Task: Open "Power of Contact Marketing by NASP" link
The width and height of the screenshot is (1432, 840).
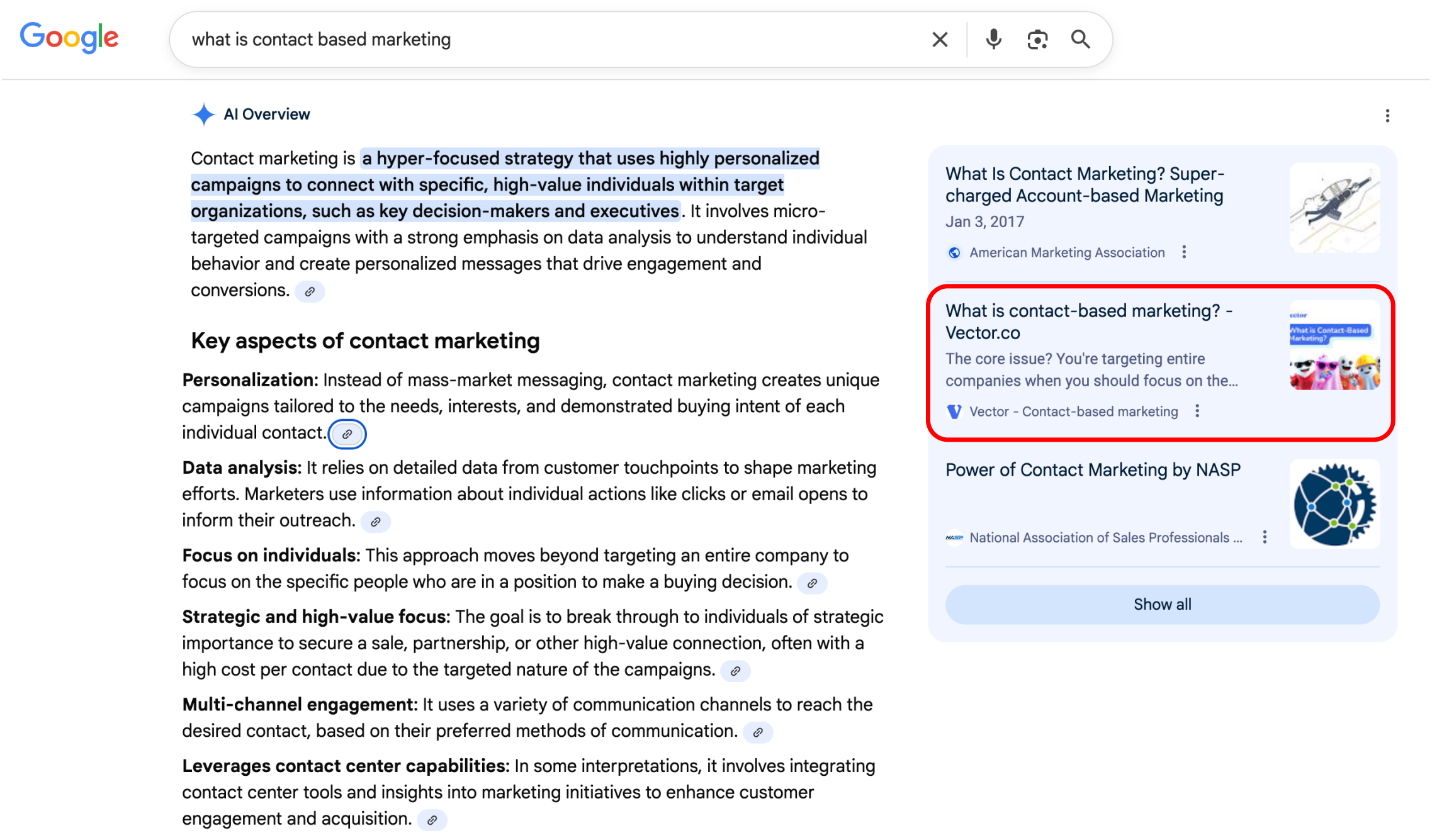Action: tap(1093, 470)
